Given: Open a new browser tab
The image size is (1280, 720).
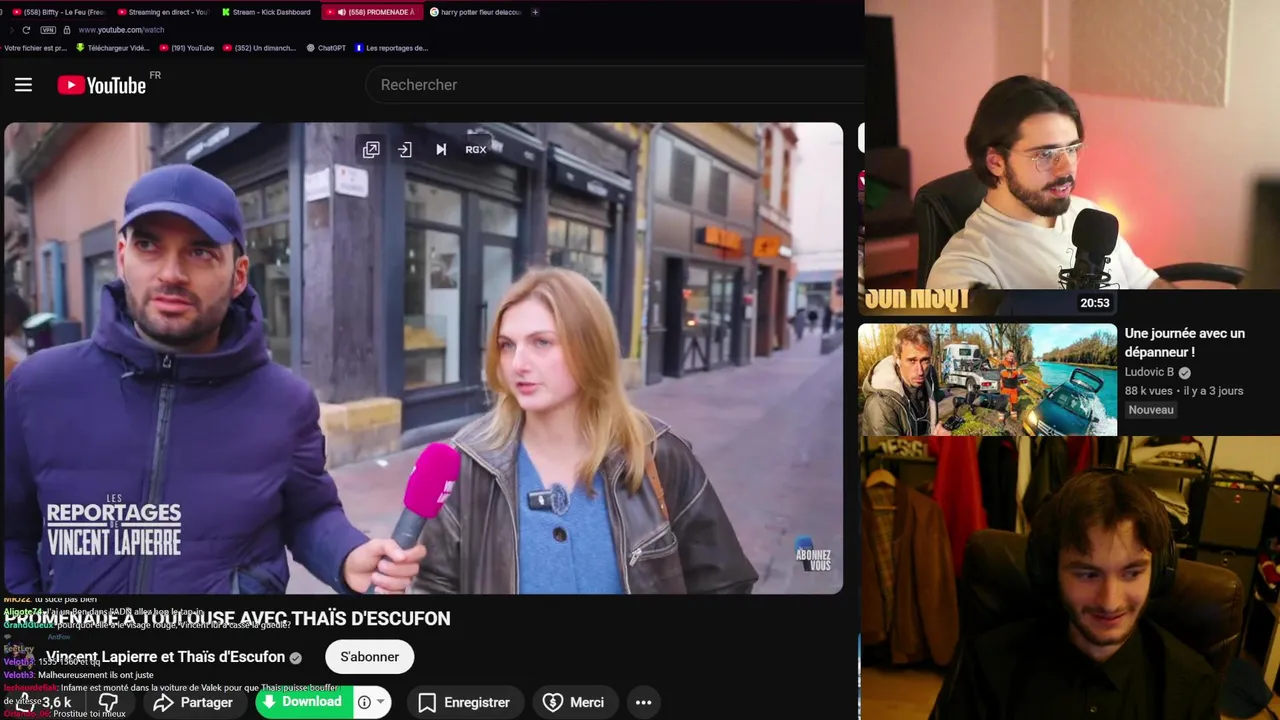Looking at the screenshot, I should [535, 12].
